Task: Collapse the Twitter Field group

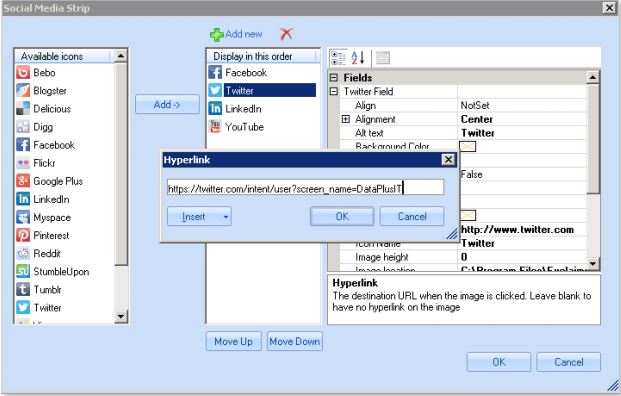Action: click(334, 91)
